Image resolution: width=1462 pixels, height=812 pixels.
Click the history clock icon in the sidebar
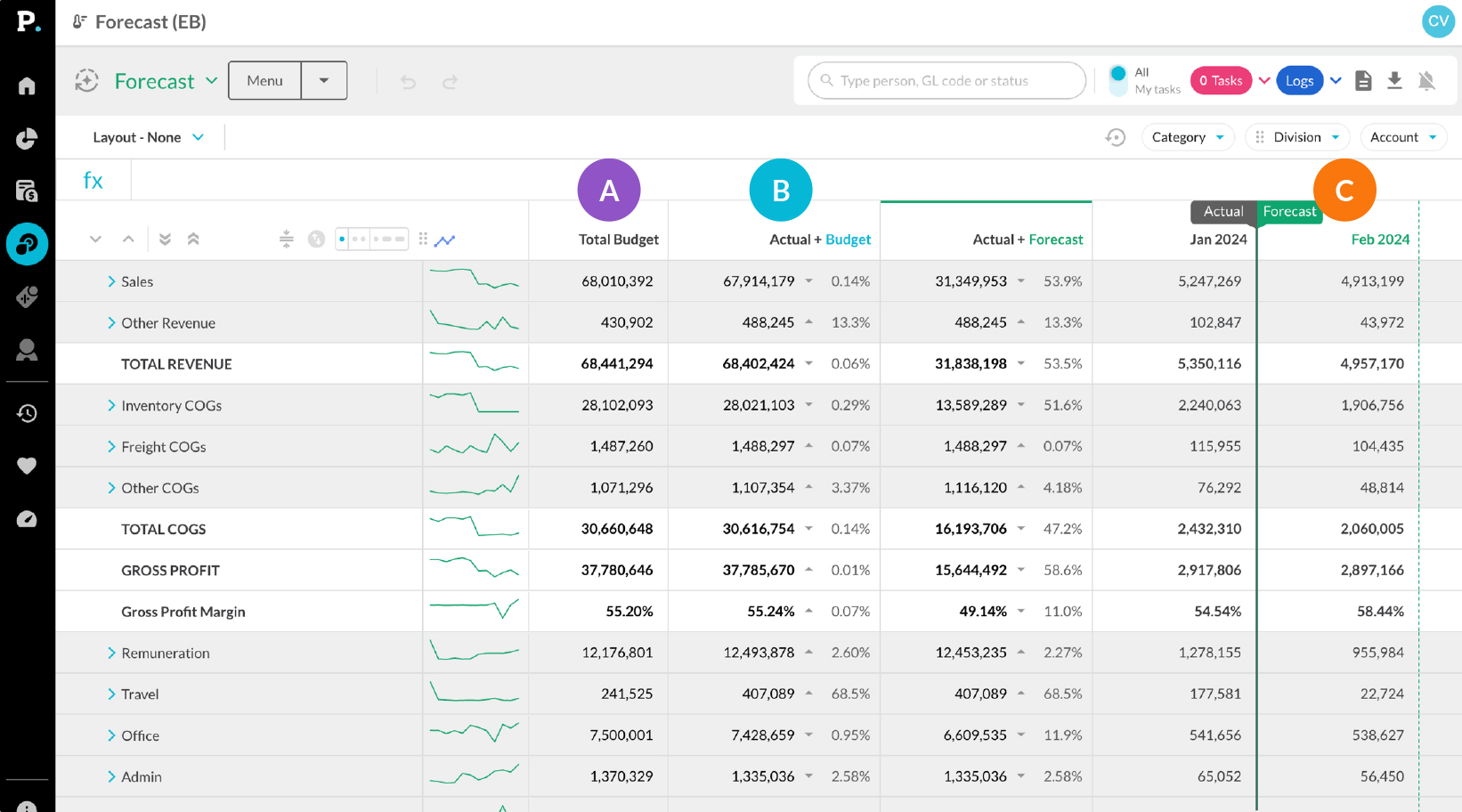point(27,413)
